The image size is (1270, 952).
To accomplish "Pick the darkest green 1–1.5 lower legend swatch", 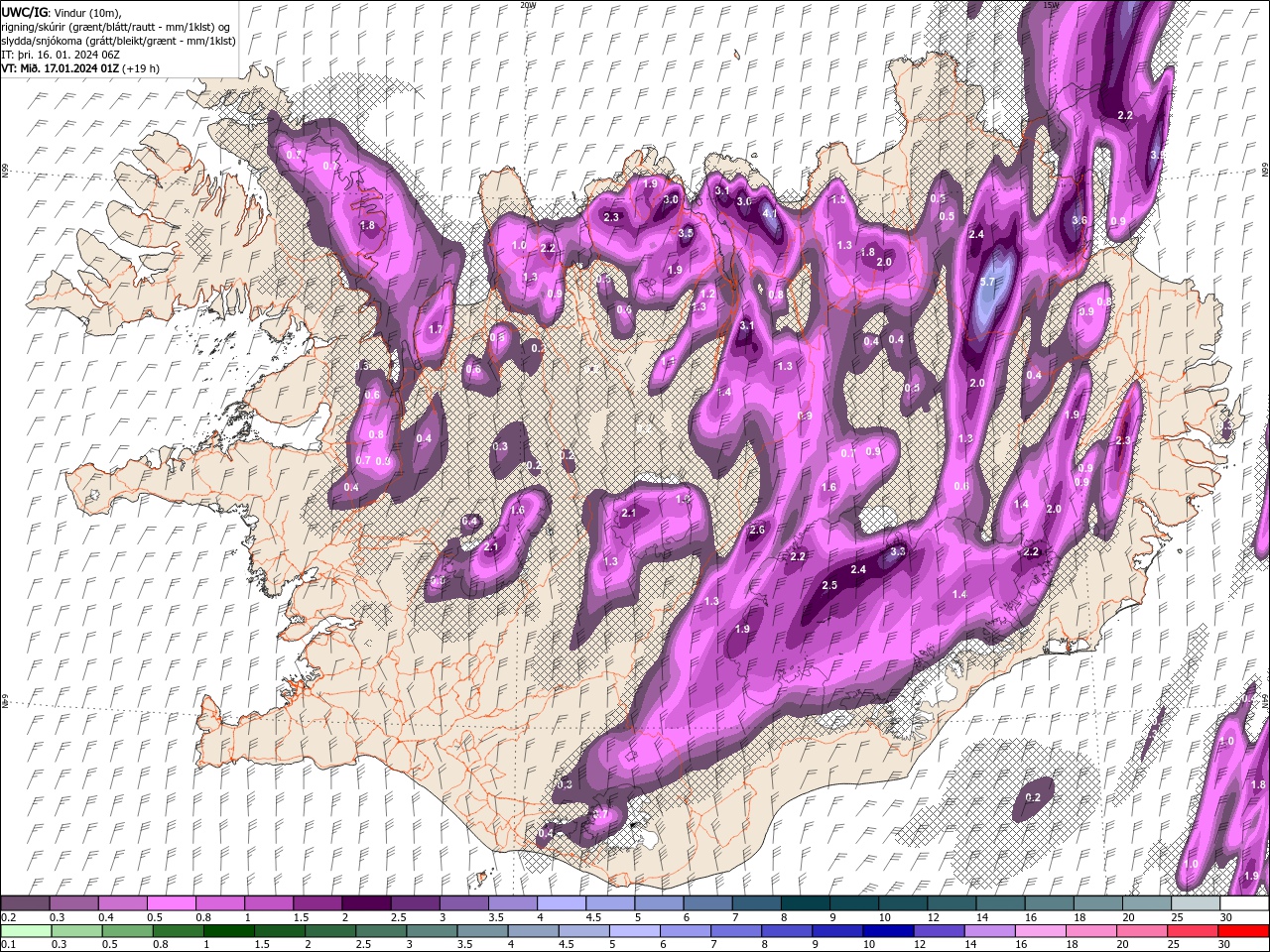I will (229, 931).
